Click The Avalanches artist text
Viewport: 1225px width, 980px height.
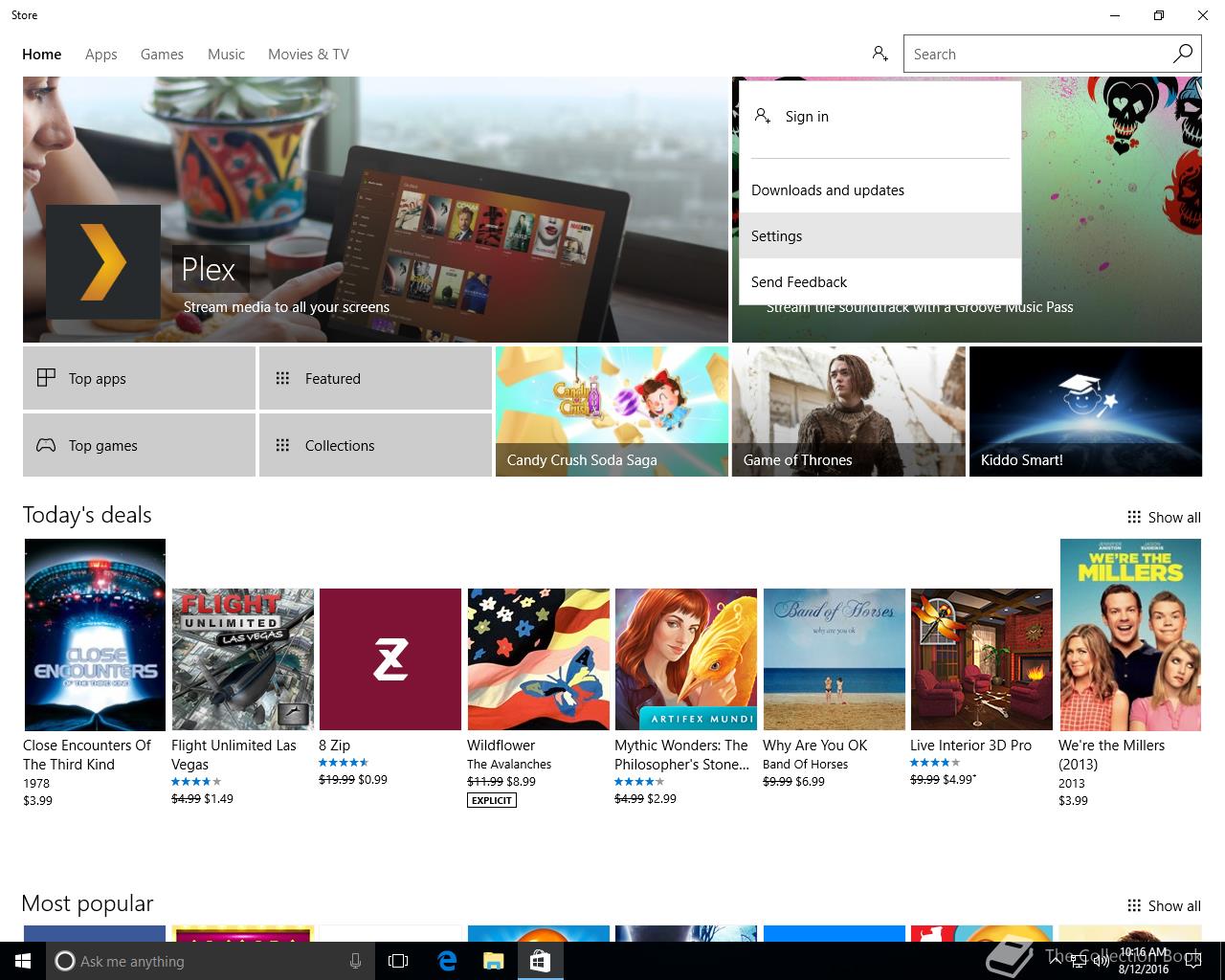[x=509, y=764]
